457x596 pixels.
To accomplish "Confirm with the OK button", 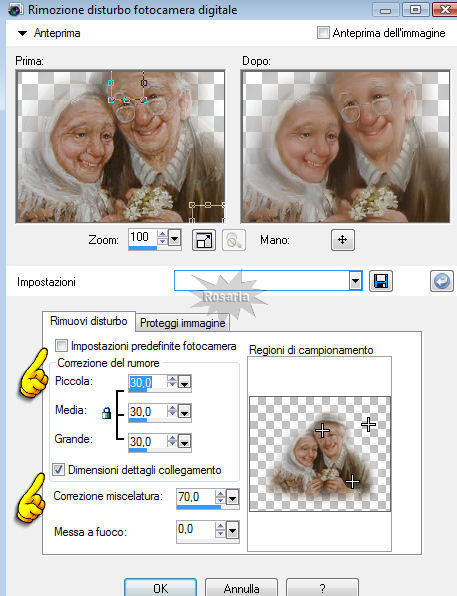I will point(160,588).
